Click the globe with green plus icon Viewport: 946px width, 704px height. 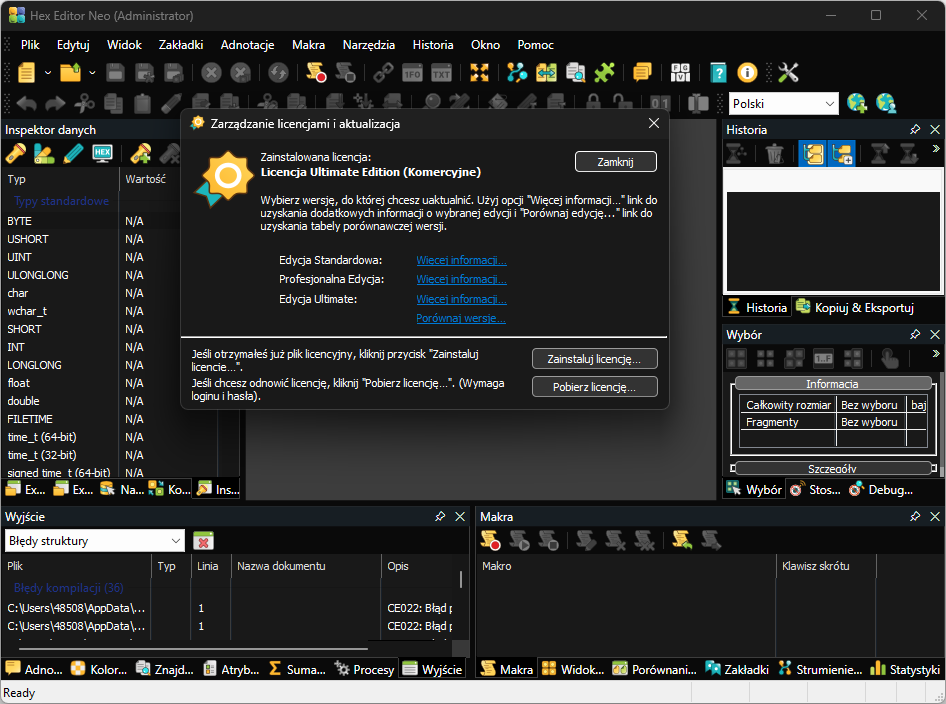pos(857,104)
